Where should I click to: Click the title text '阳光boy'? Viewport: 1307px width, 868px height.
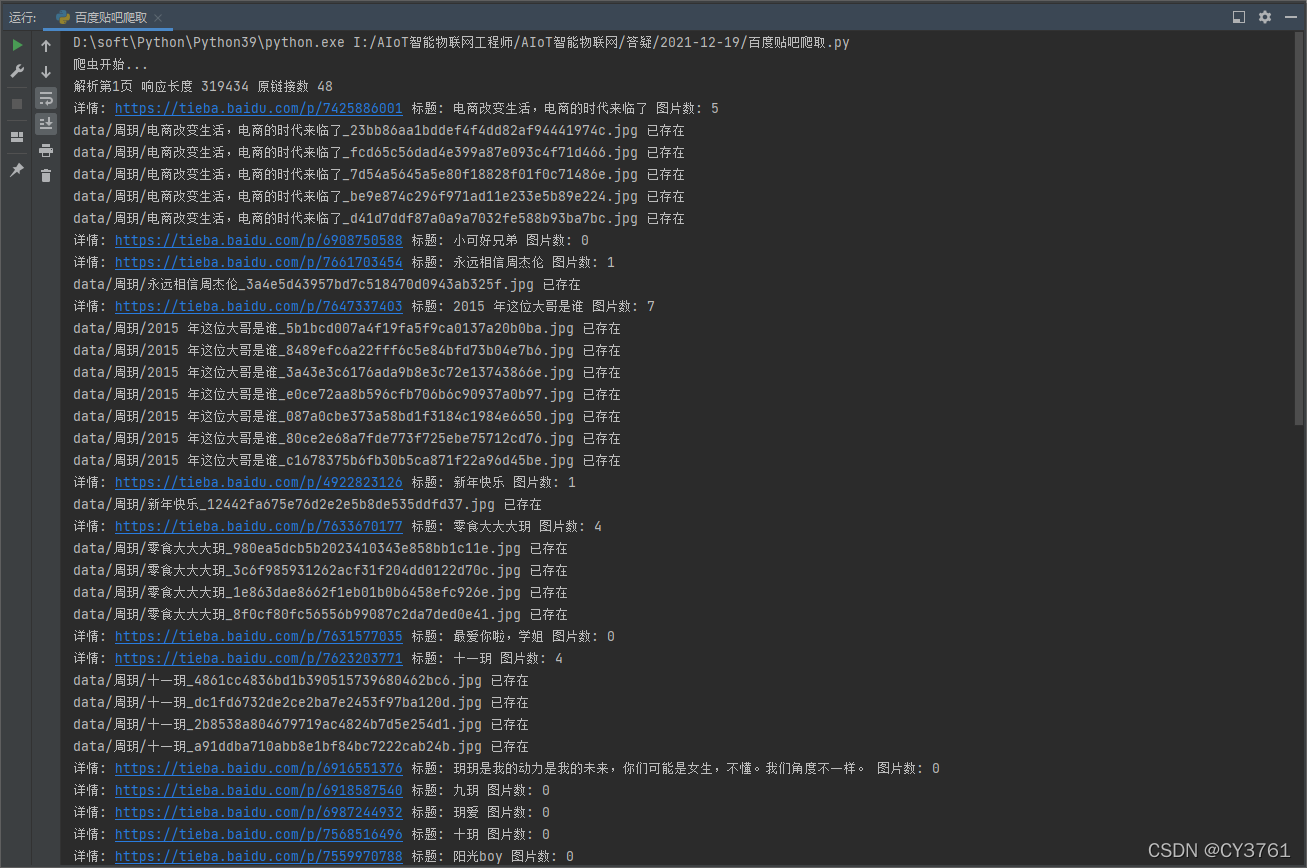(478, 856)
